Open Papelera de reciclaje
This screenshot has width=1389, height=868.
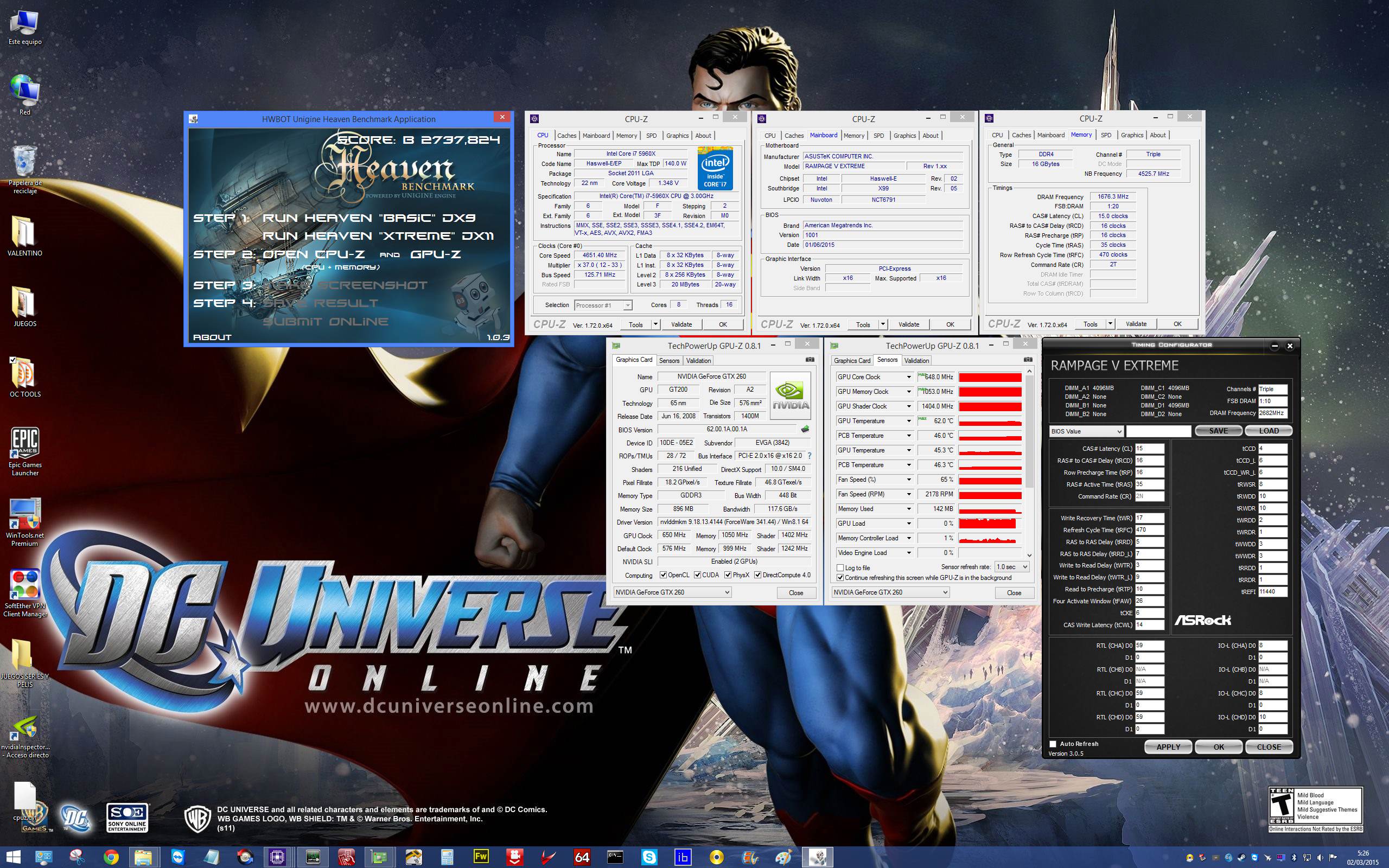click(24, 169)
